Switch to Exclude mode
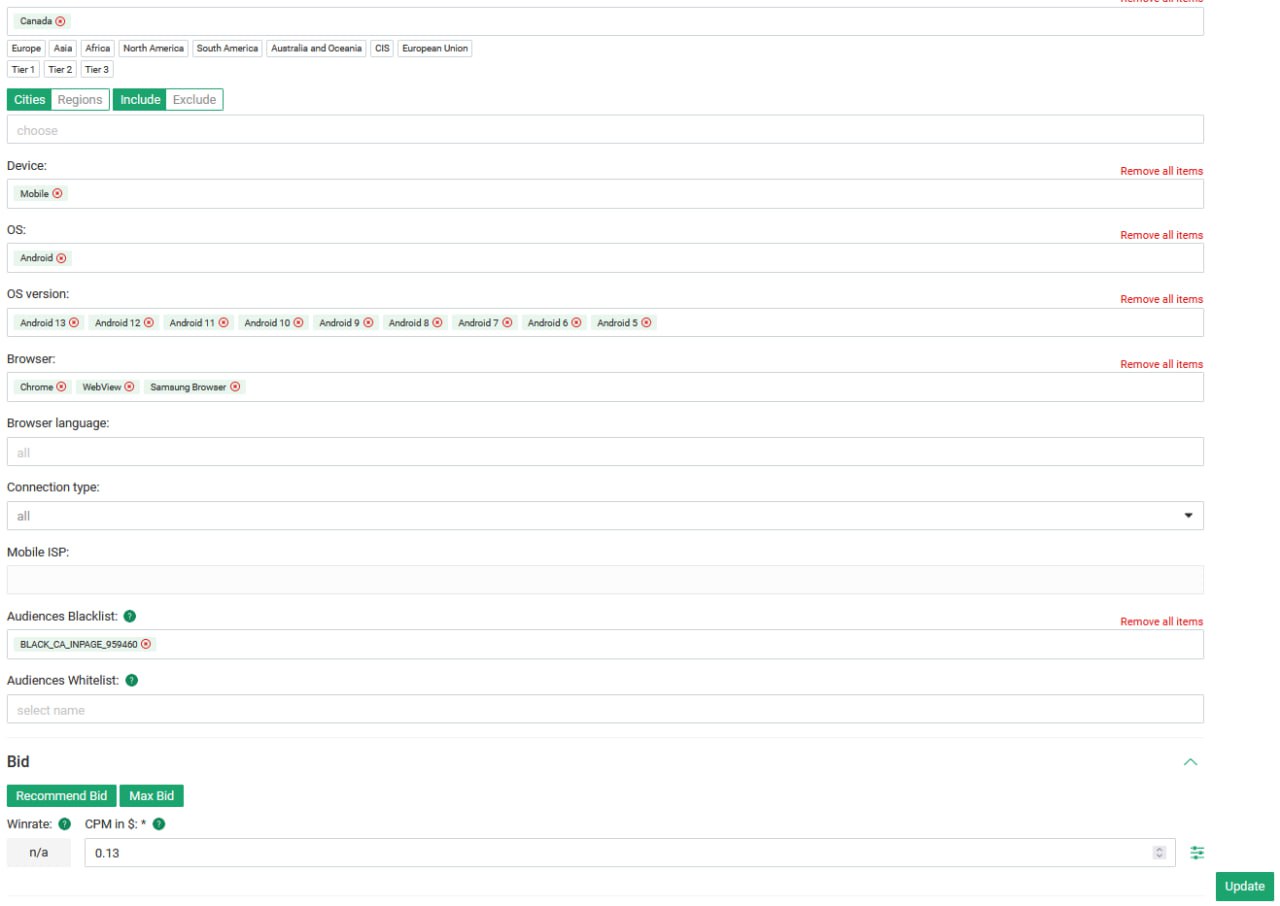Viewport: 1280px width, 906px height. pos(194,100)
